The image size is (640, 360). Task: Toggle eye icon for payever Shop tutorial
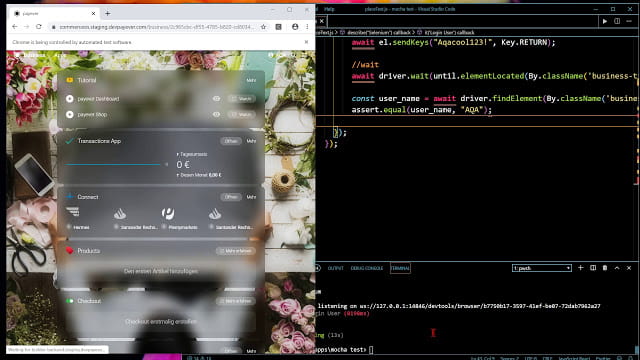(216, 114)
